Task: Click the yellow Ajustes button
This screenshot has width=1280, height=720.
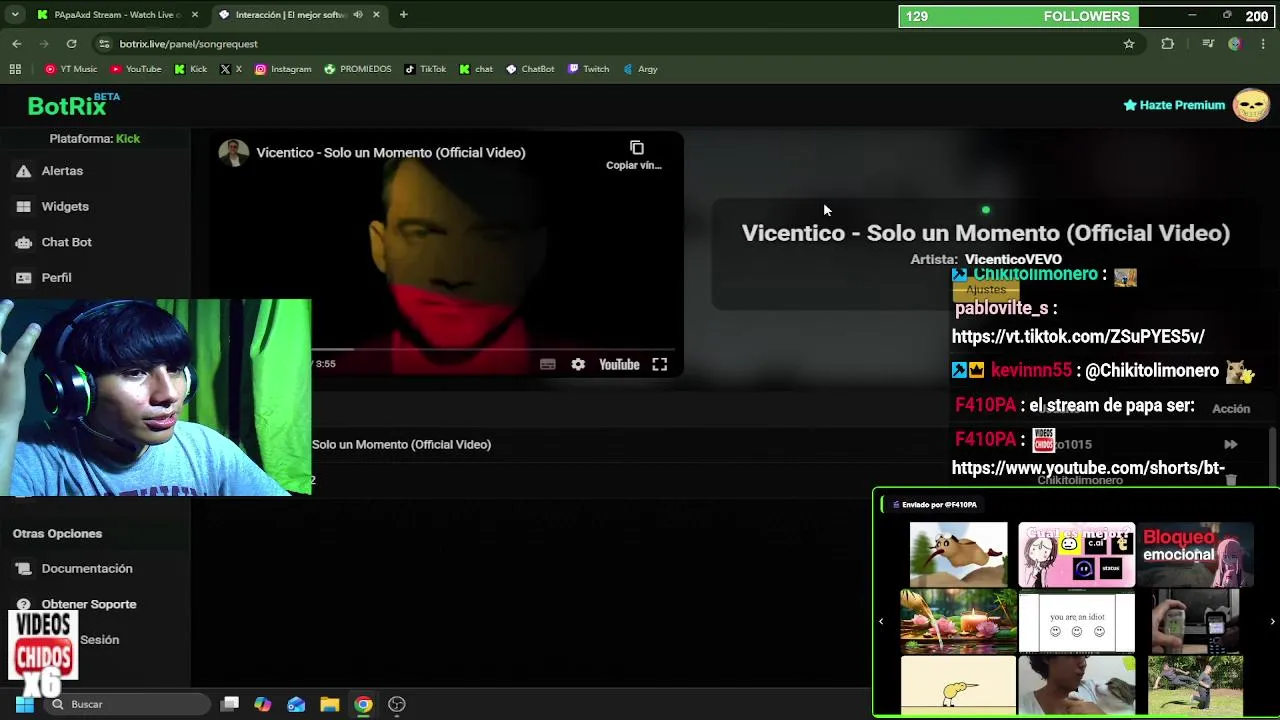Action: (986, 290)
